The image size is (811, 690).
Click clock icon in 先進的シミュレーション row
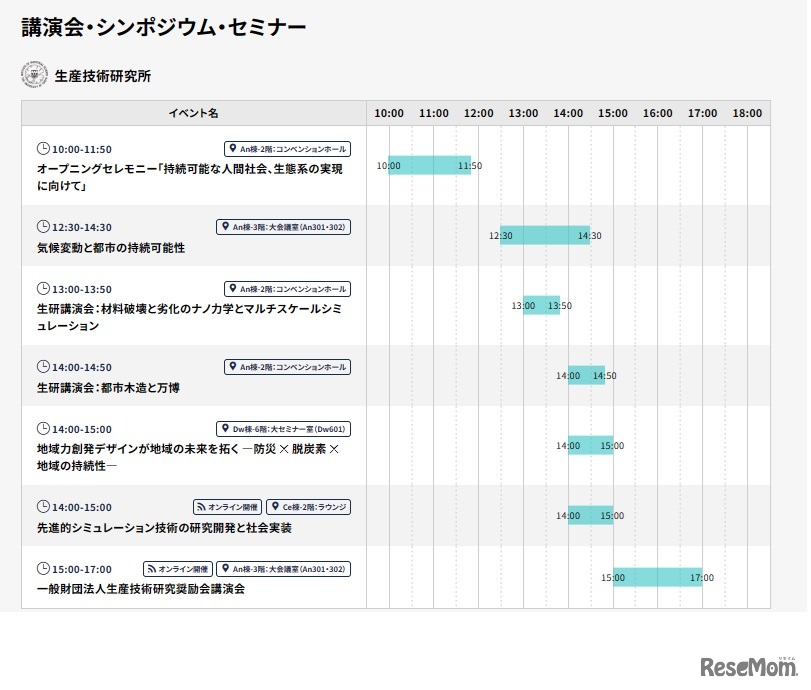click(x=43, y=506)
